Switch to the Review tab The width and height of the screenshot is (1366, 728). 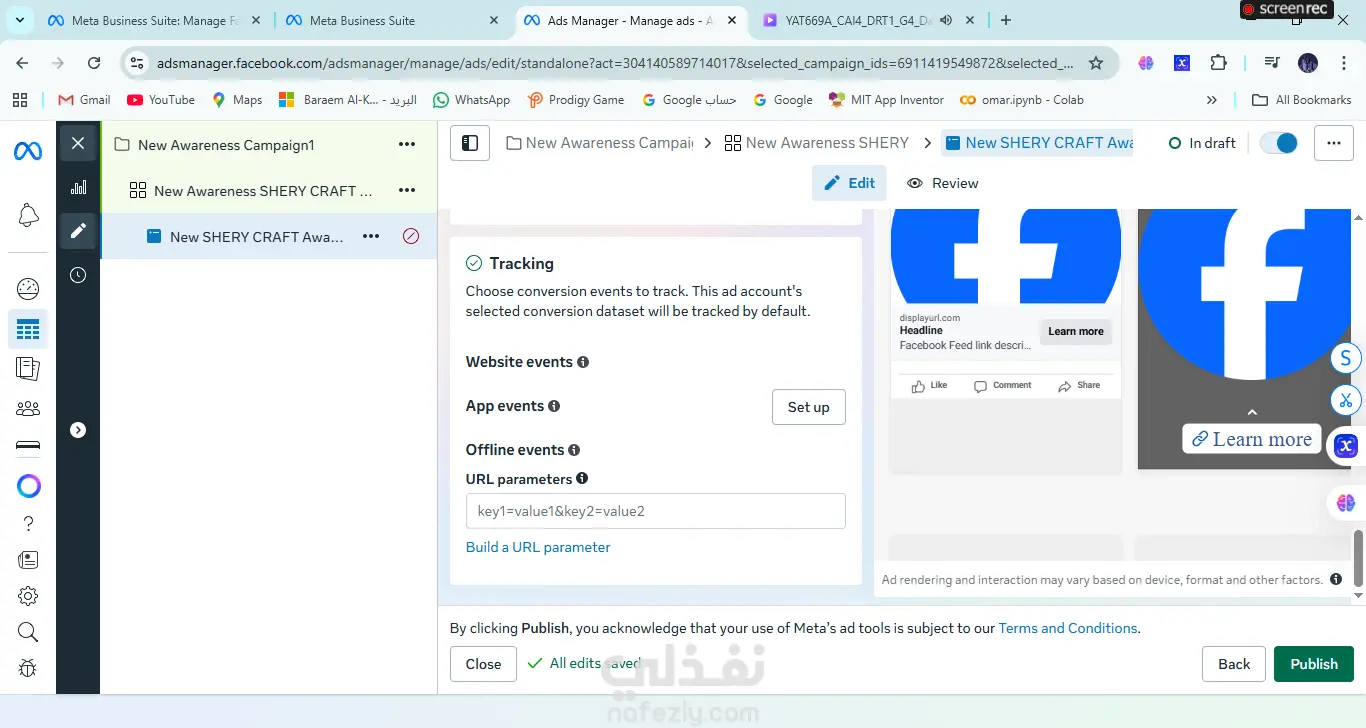tap(942, 183)
